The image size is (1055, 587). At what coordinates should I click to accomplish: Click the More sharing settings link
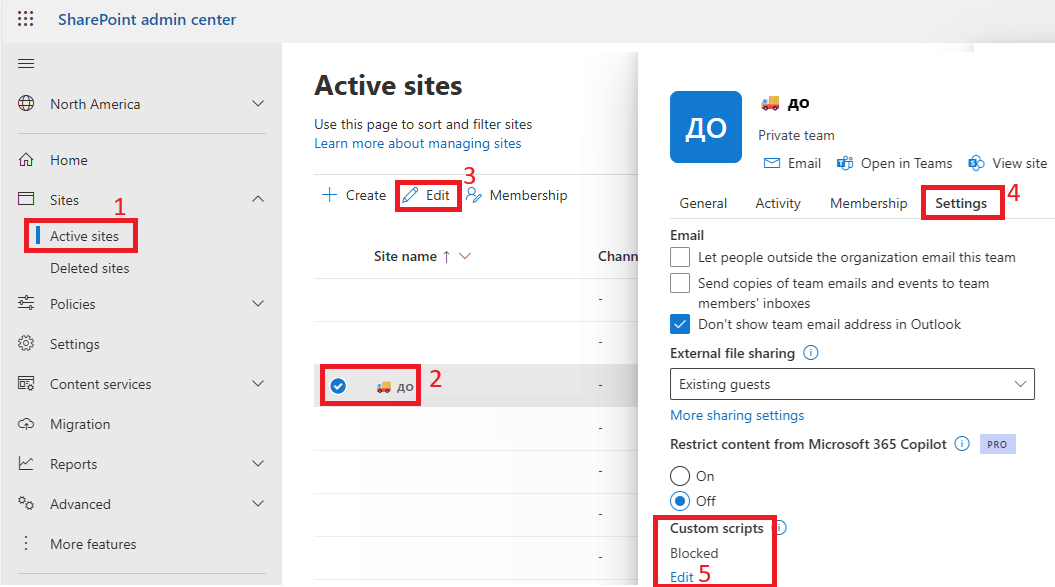point(737,415)
